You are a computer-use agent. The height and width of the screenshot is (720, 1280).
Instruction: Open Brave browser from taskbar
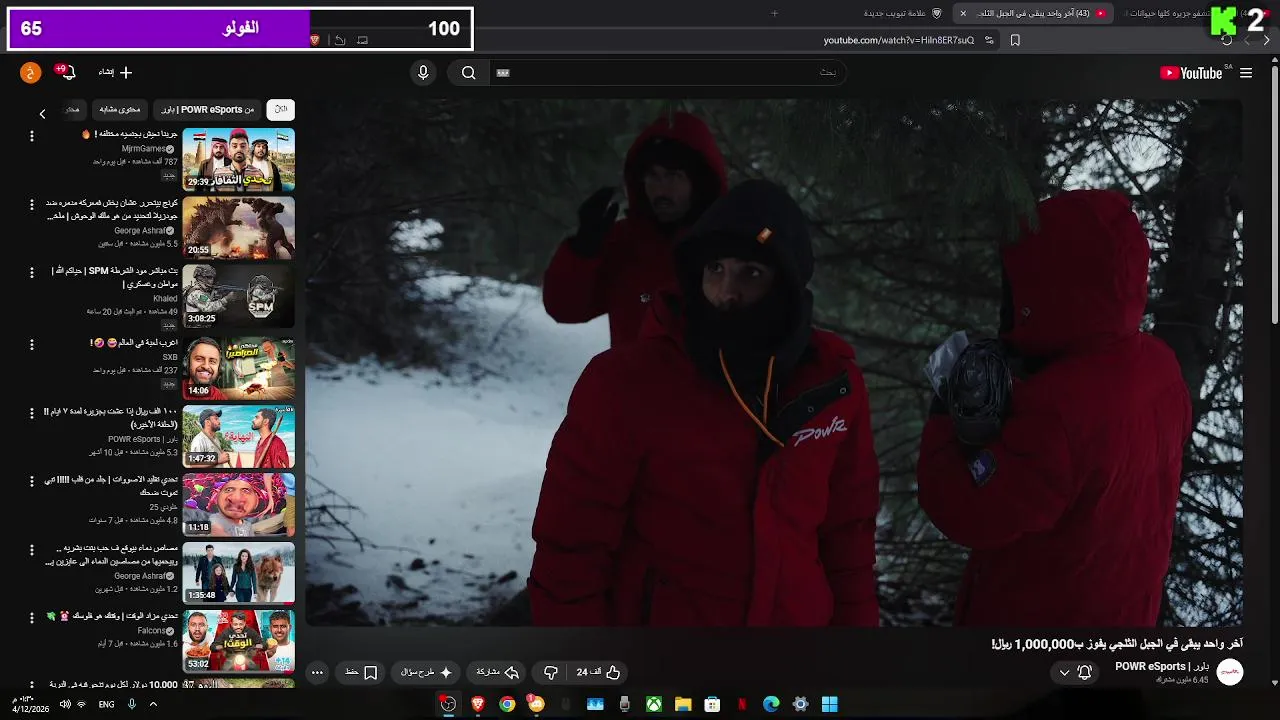(x=478, y=704)
